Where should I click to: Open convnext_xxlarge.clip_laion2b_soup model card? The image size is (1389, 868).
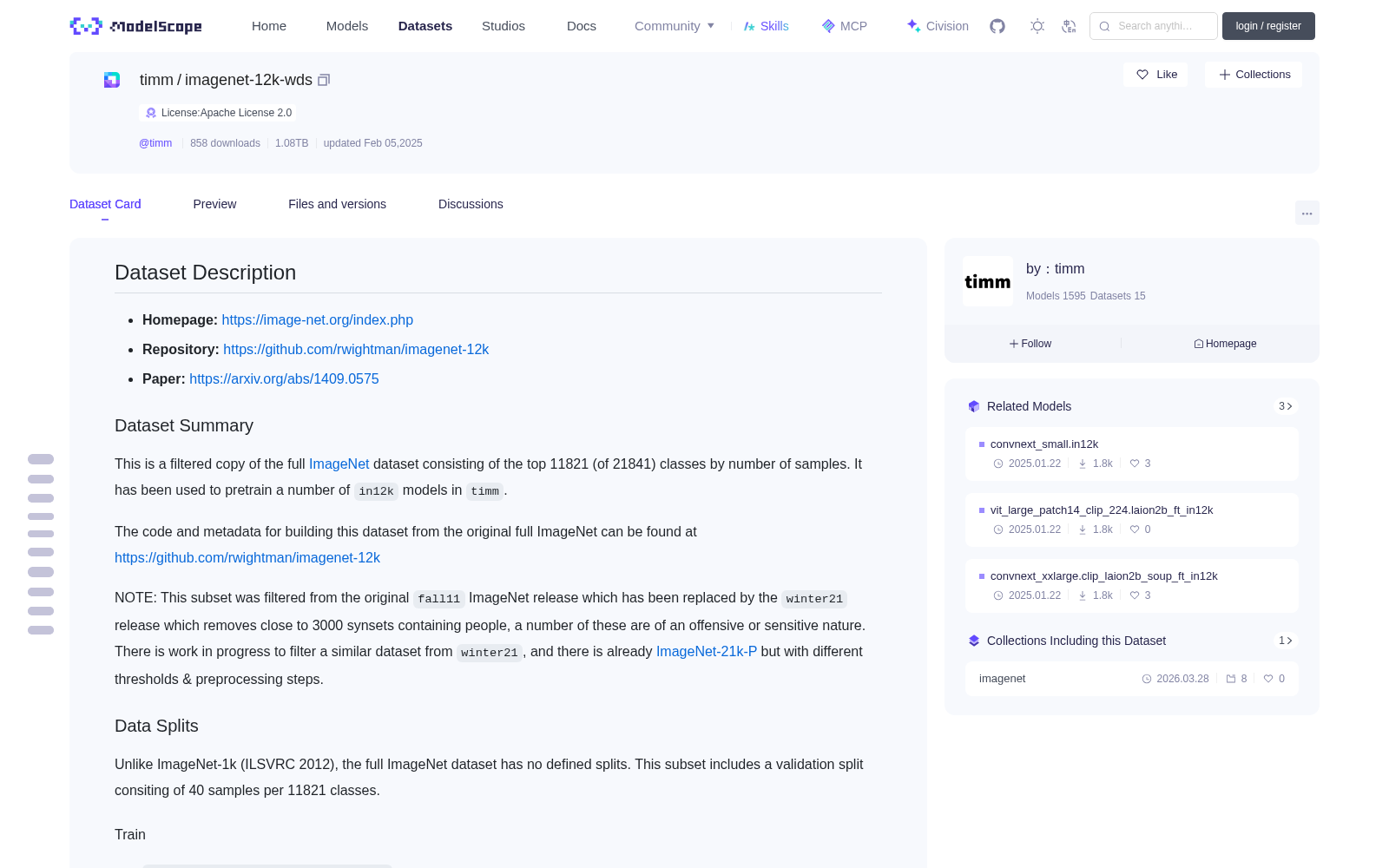tap(1132, 586)
